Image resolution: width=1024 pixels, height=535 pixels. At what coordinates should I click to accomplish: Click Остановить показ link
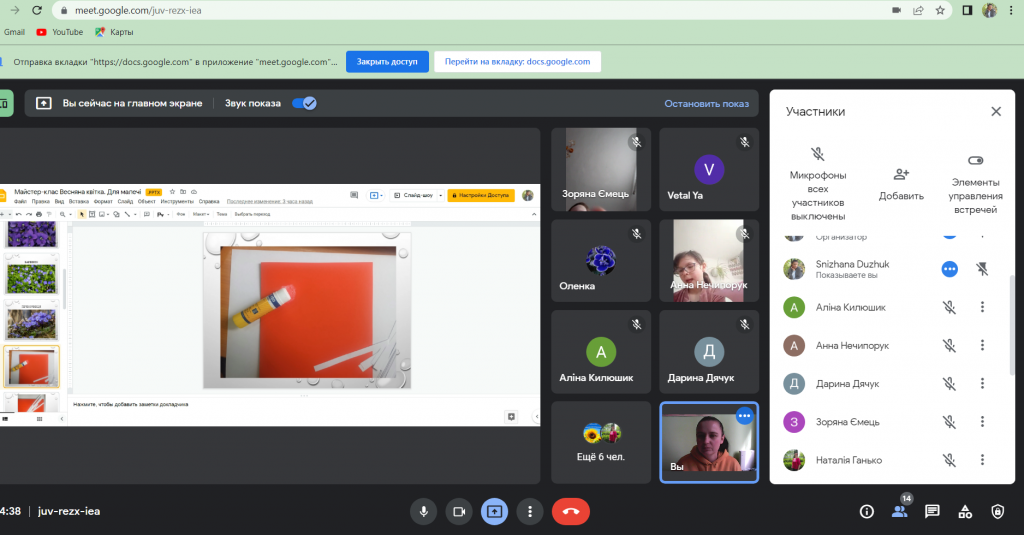(706, 103)
